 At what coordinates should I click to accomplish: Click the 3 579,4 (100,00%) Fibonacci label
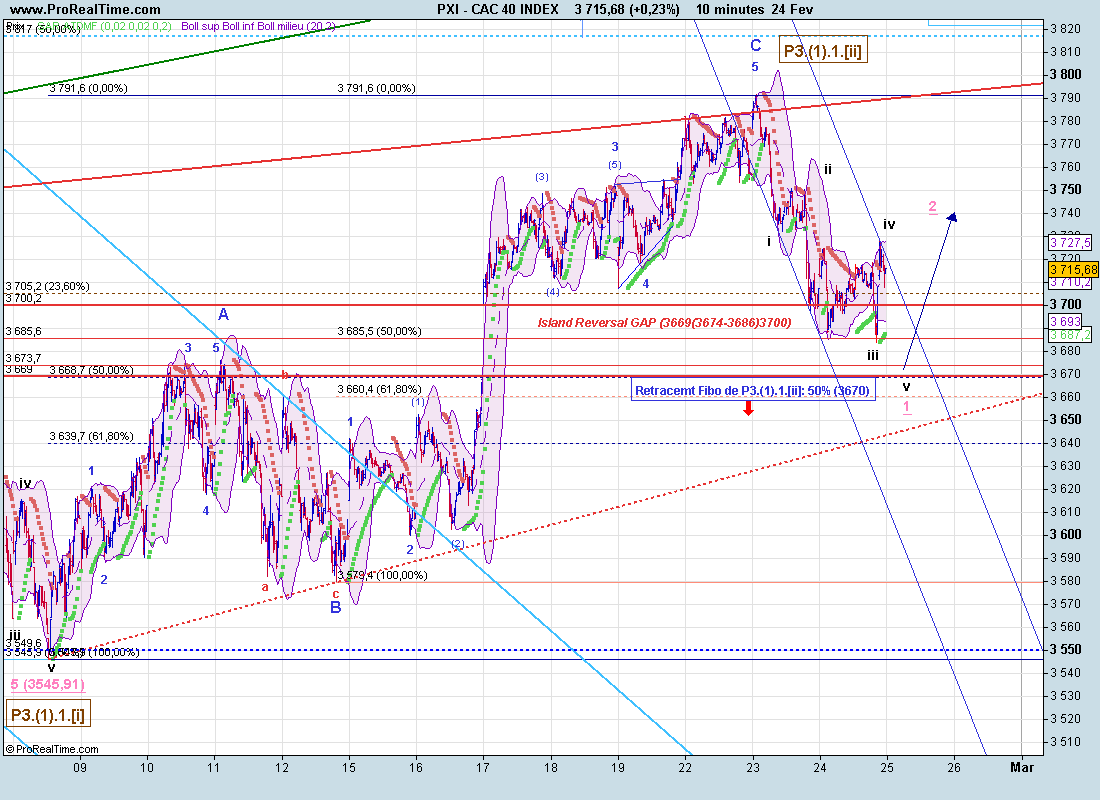pyautogui.click(x=382, y=575)
